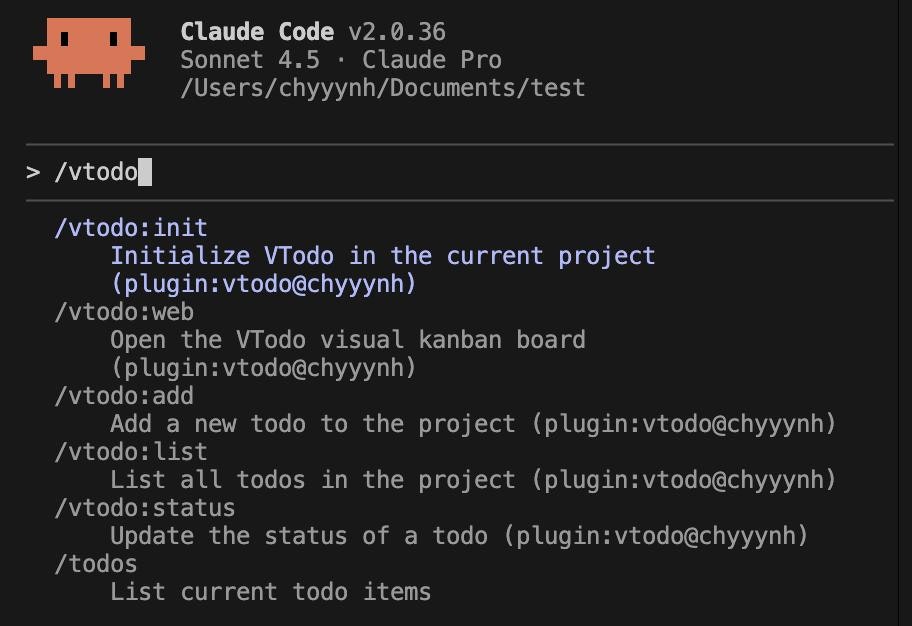
Task: Click the plugin:vtodo@chyyynh label under init
Action: tap(266, 283)
